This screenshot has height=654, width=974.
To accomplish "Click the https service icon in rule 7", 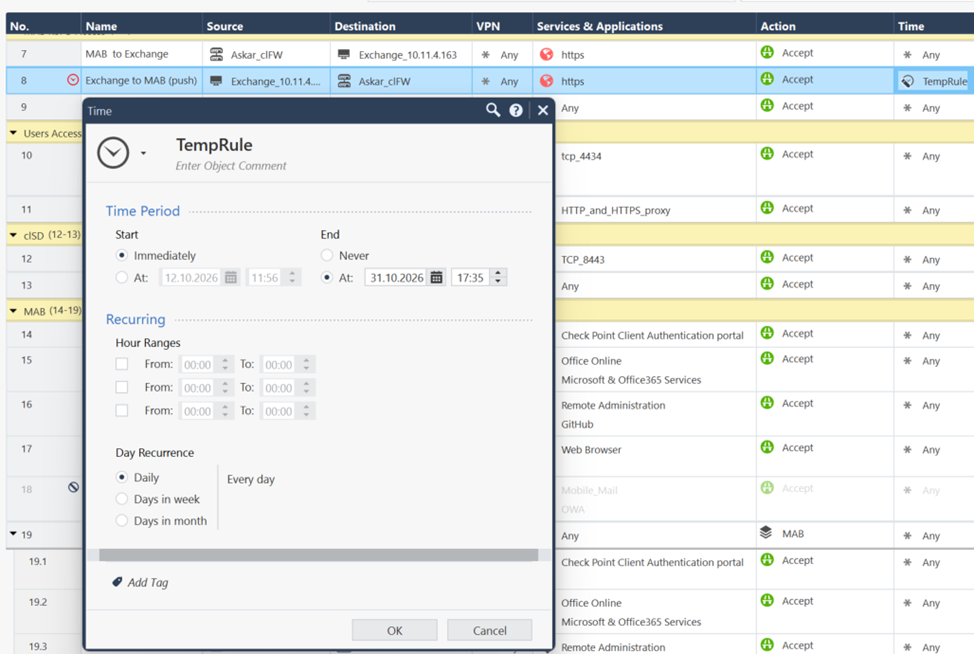I will tap(547, 55).
